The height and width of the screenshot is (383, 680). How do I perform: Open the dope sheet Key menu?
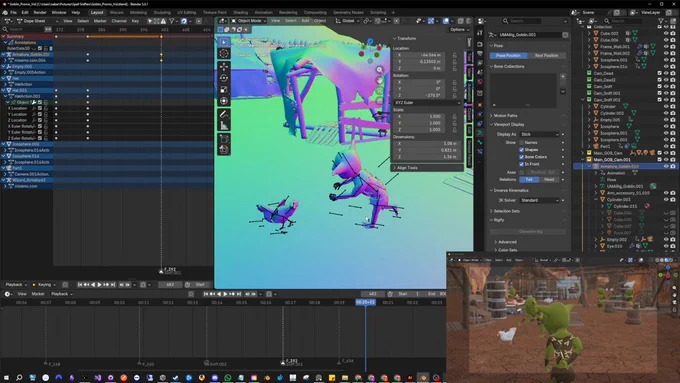click(135, 21)
